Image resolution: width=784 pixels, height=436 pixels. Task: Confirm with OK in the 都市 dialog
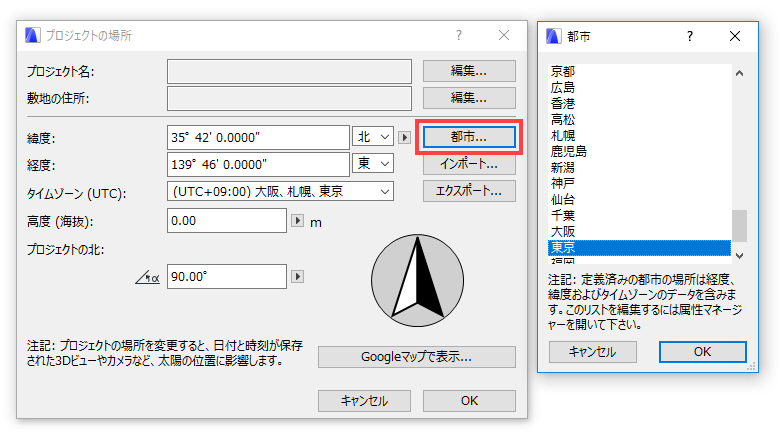click(x=702, y=352)
